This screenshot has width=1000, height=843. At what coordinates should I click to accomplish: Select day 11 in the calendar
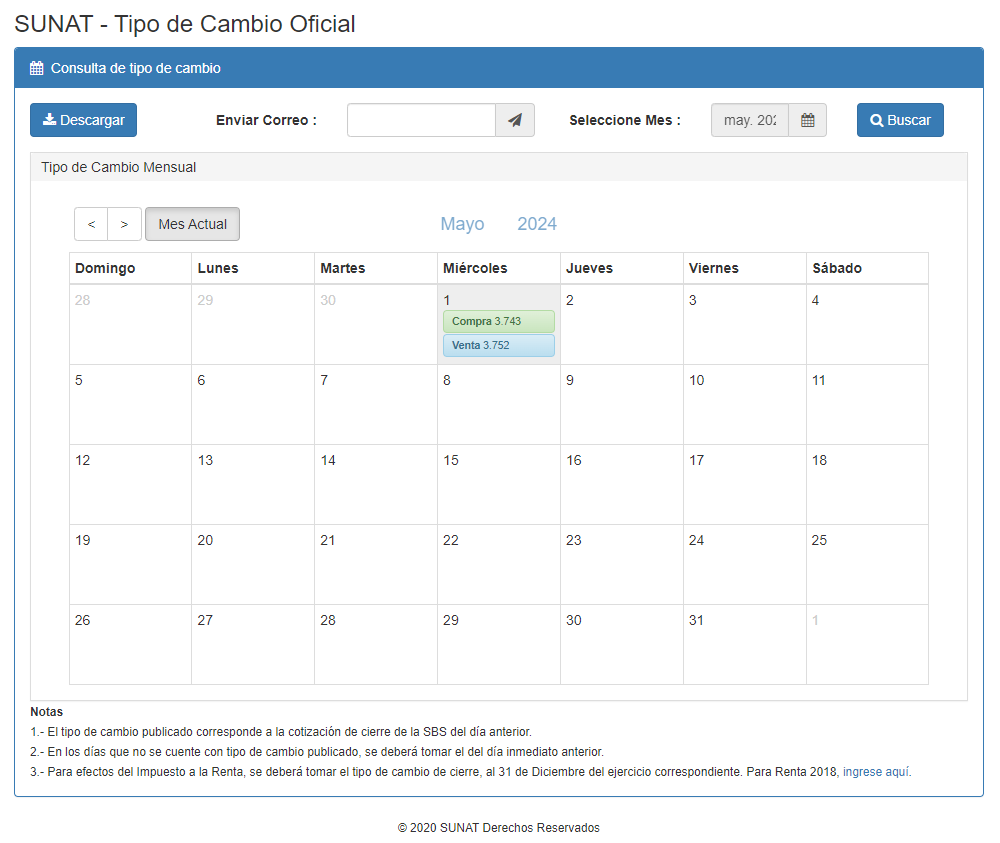tap(867, 404)
